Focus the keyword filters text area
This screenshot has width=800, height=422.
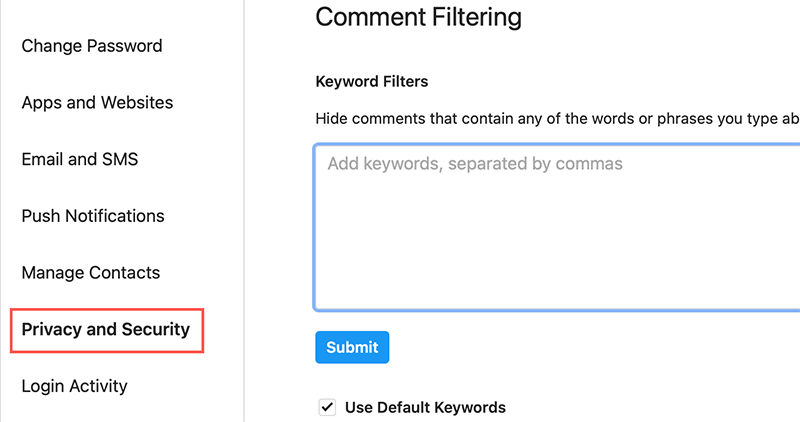coord(557,227)
